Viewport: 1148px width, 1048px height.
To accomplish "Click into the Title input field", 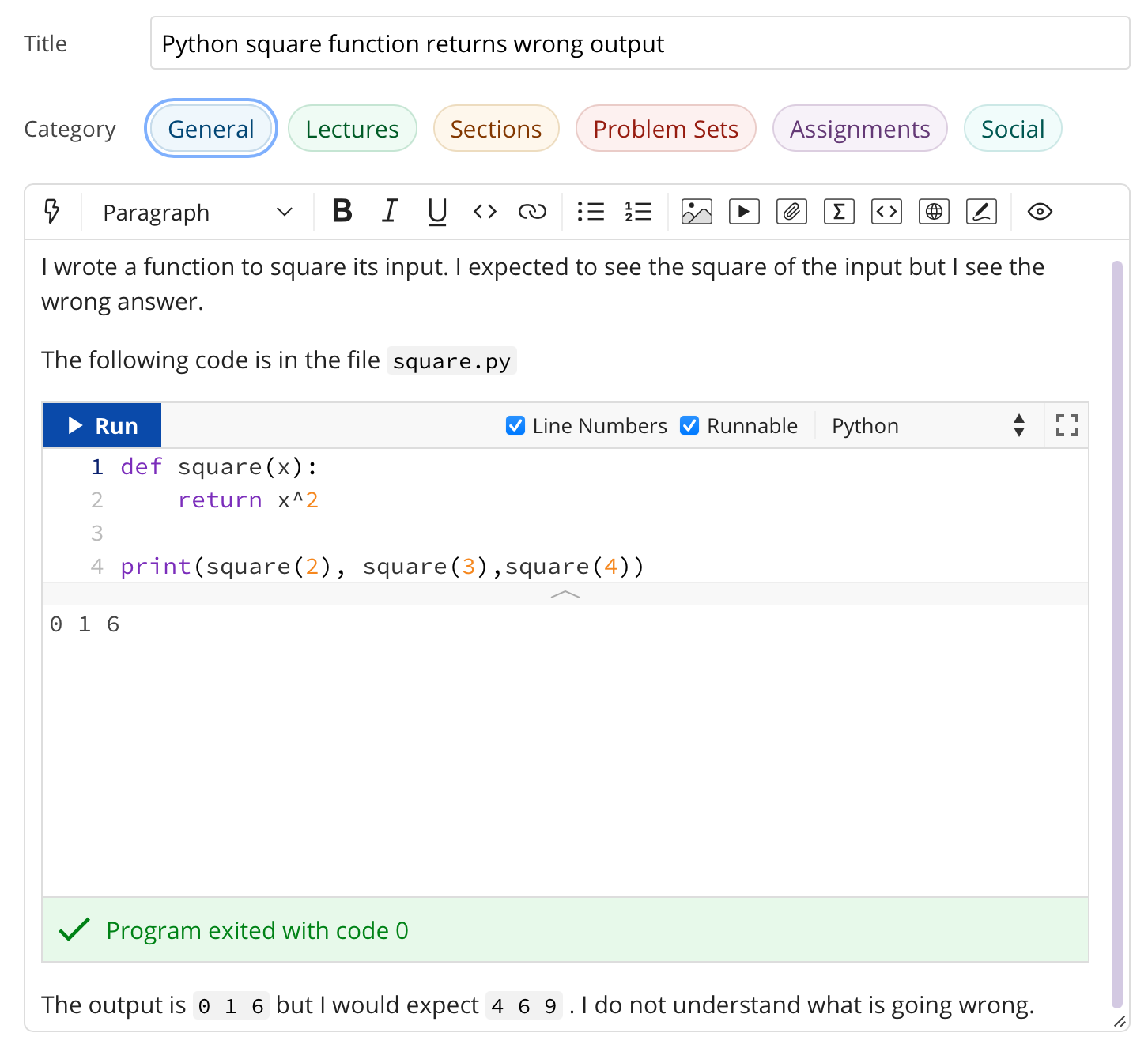I will pos(639,43).
